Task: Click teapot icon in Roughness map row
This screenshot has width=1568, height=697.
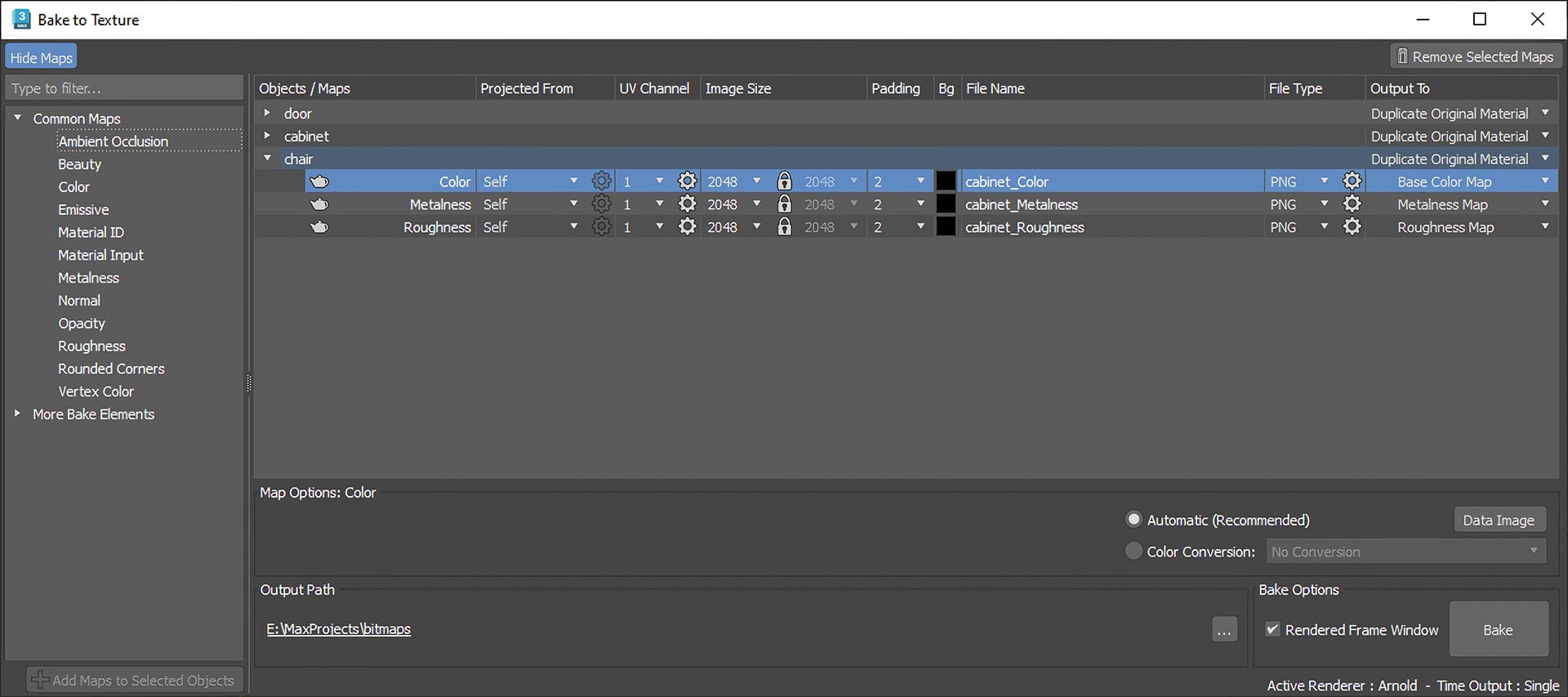Action: [319, 227]
